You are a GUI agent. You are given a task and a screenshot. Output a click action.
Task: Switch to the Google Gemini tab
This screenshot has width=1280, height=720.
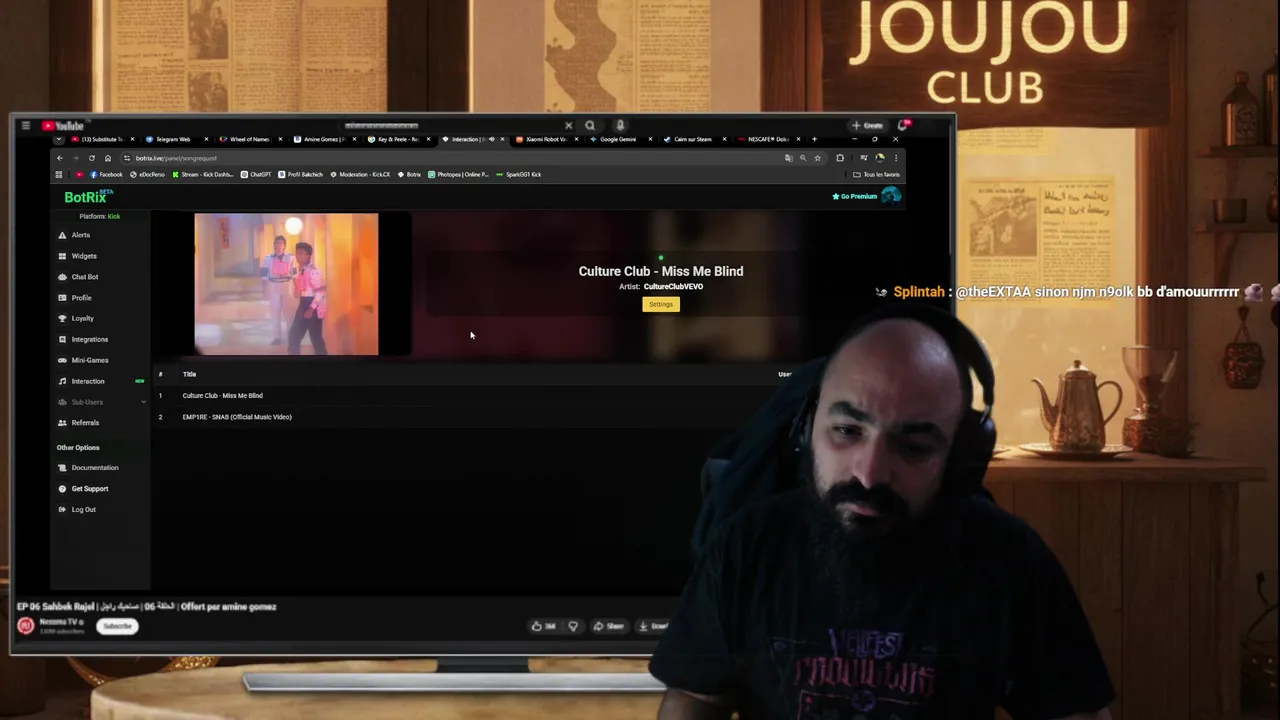618,140
